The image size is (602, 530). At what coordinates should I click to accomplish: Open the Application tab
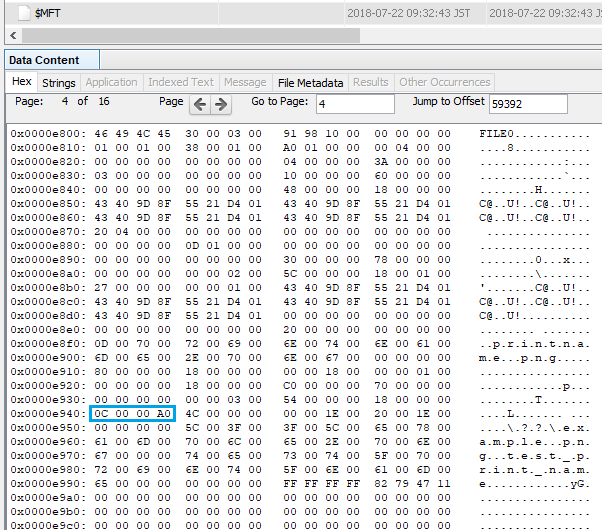coord(111,83)
